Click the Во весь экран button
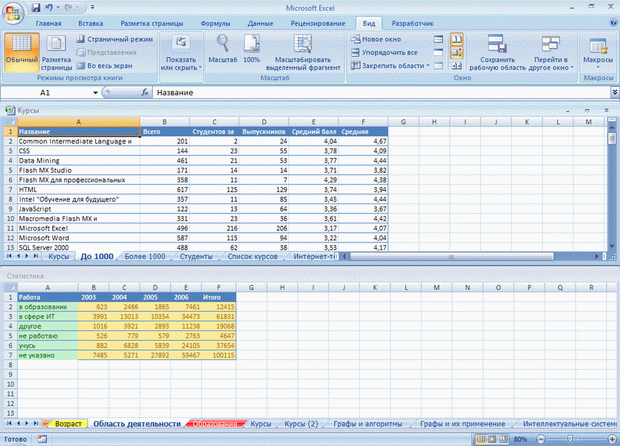The height and width of the screenshot is (446, 620). tap(112, 65)
